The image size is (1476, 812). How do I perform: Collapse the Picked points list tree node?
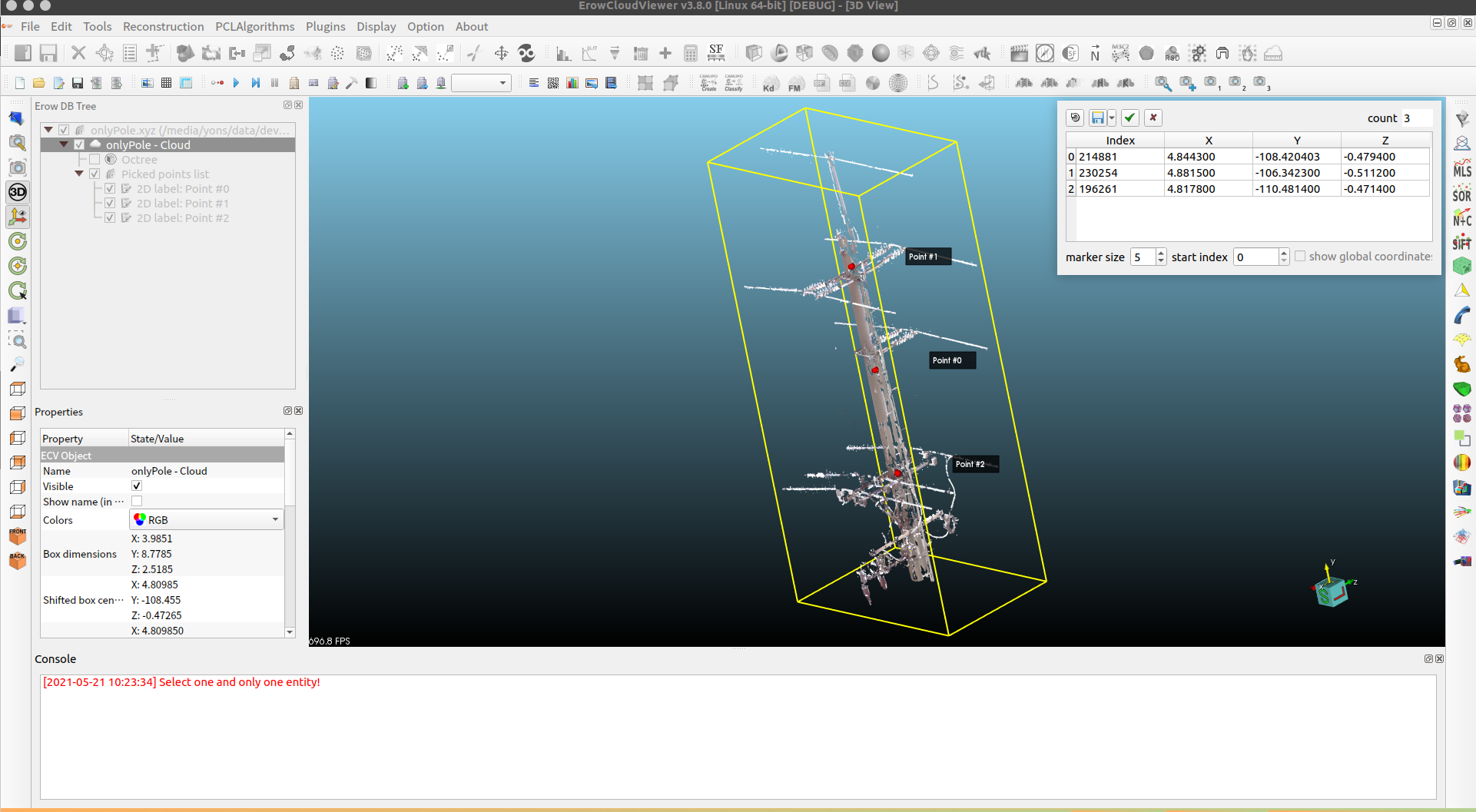[x=79, y=174]
